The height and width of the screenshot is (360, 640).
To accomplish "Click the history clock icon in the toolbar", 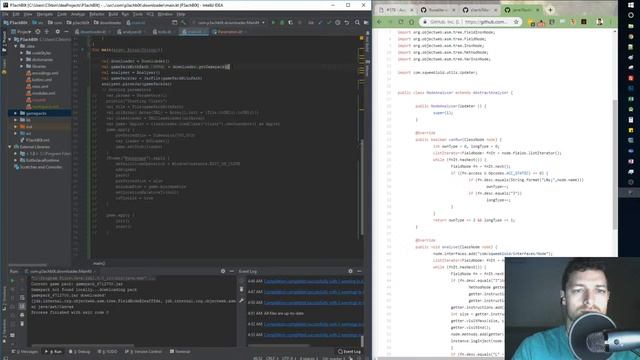I will coord(338,22).
